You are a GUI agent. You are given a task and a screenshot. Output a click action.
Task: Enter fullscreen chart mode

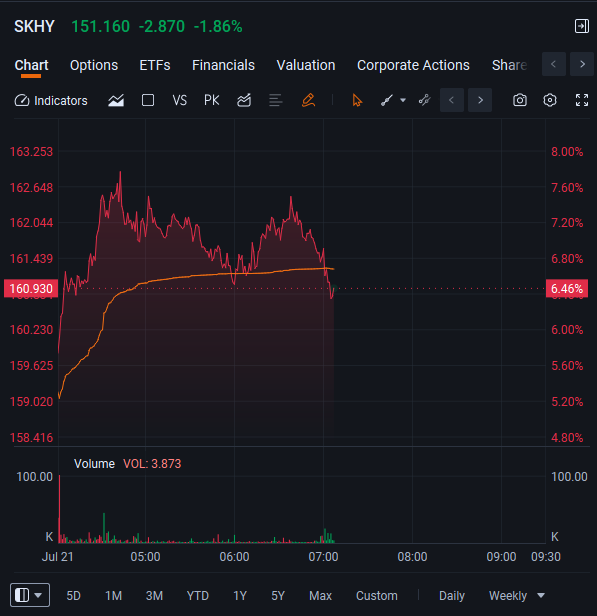pyautogui.click(x=582, y=100)
